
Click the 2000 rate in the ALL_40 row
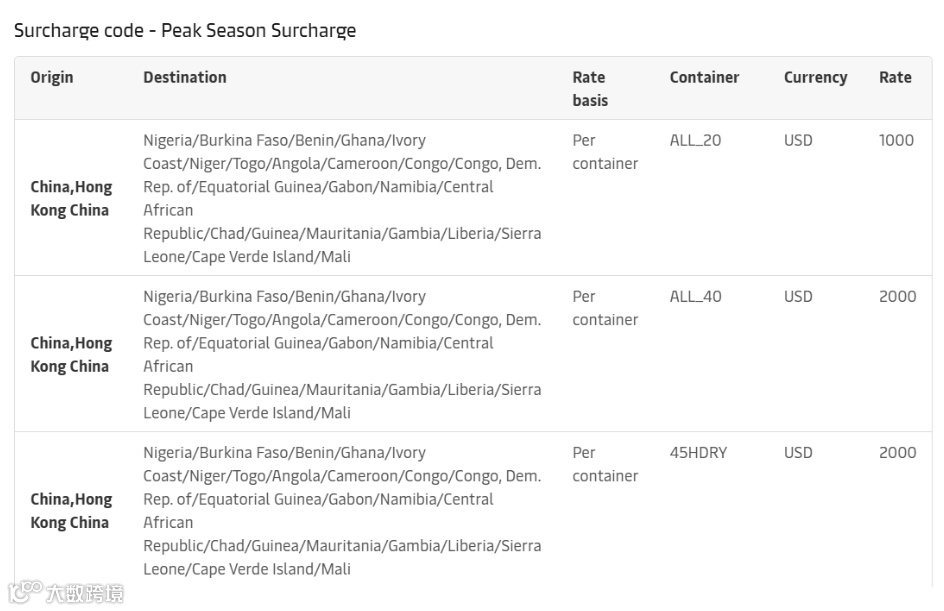click(897, 296)
